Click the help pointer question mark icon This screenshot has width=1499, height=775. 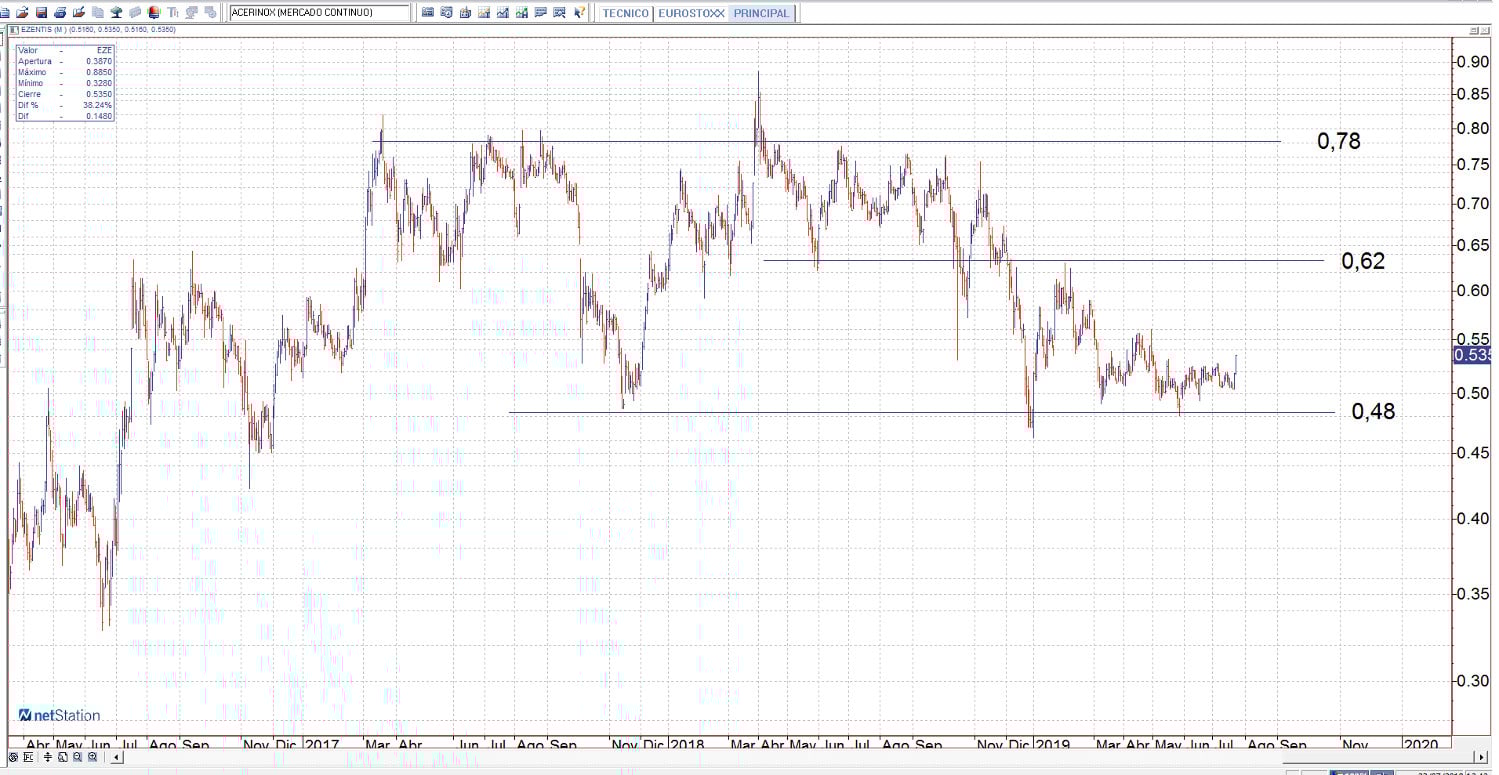[x=579, y=13]
